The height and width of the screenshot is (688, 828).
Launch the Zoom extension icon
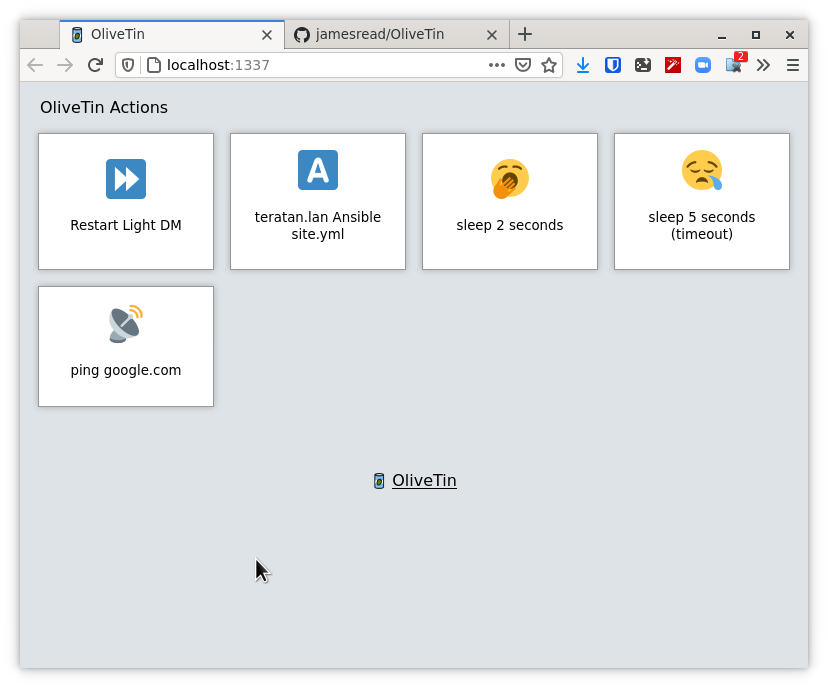coord(703,65)
